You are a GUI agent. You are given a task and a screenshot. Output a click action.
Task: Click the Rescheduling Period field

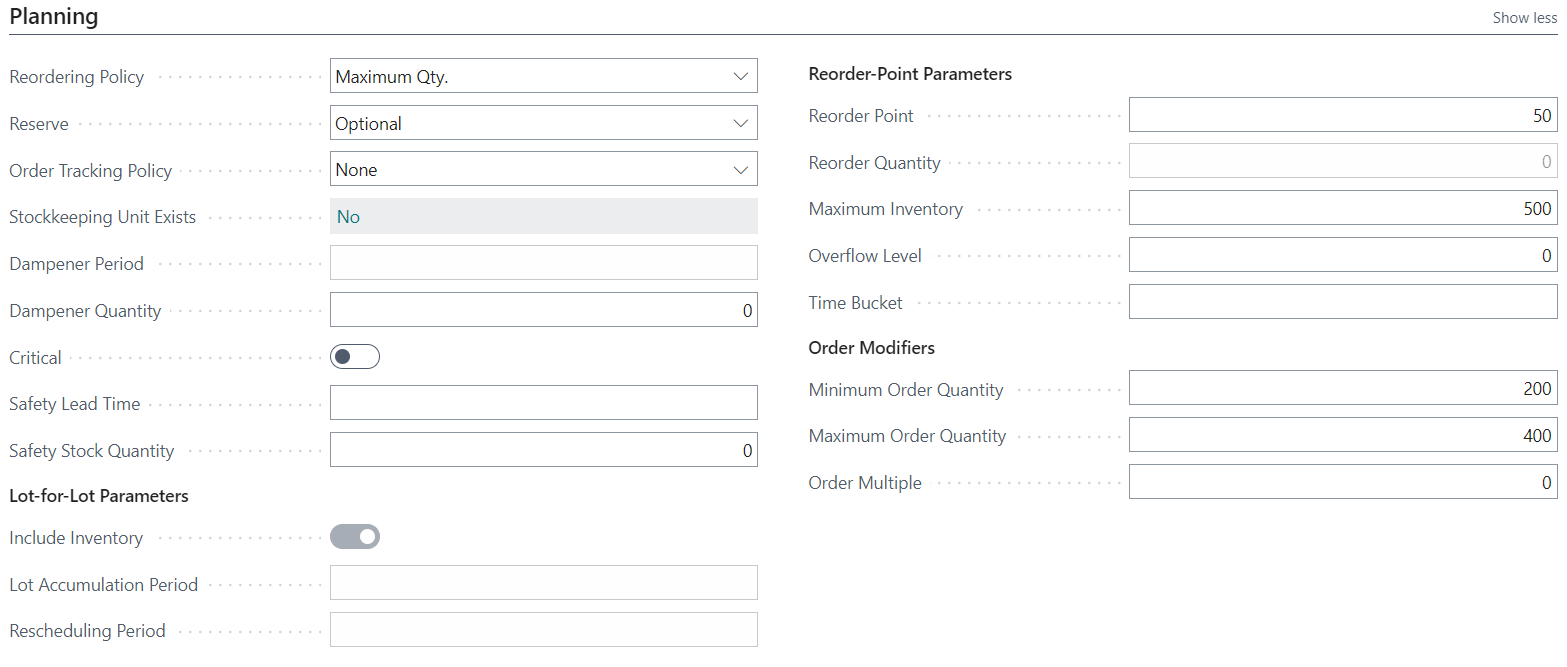click(x=543, y=628)
